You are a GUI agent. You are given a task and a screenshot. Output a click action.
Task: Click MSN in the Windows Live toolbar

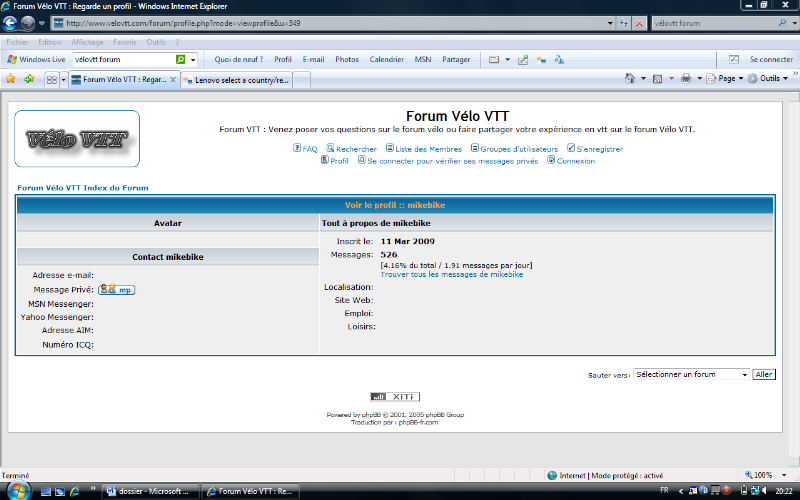(423, 59)
